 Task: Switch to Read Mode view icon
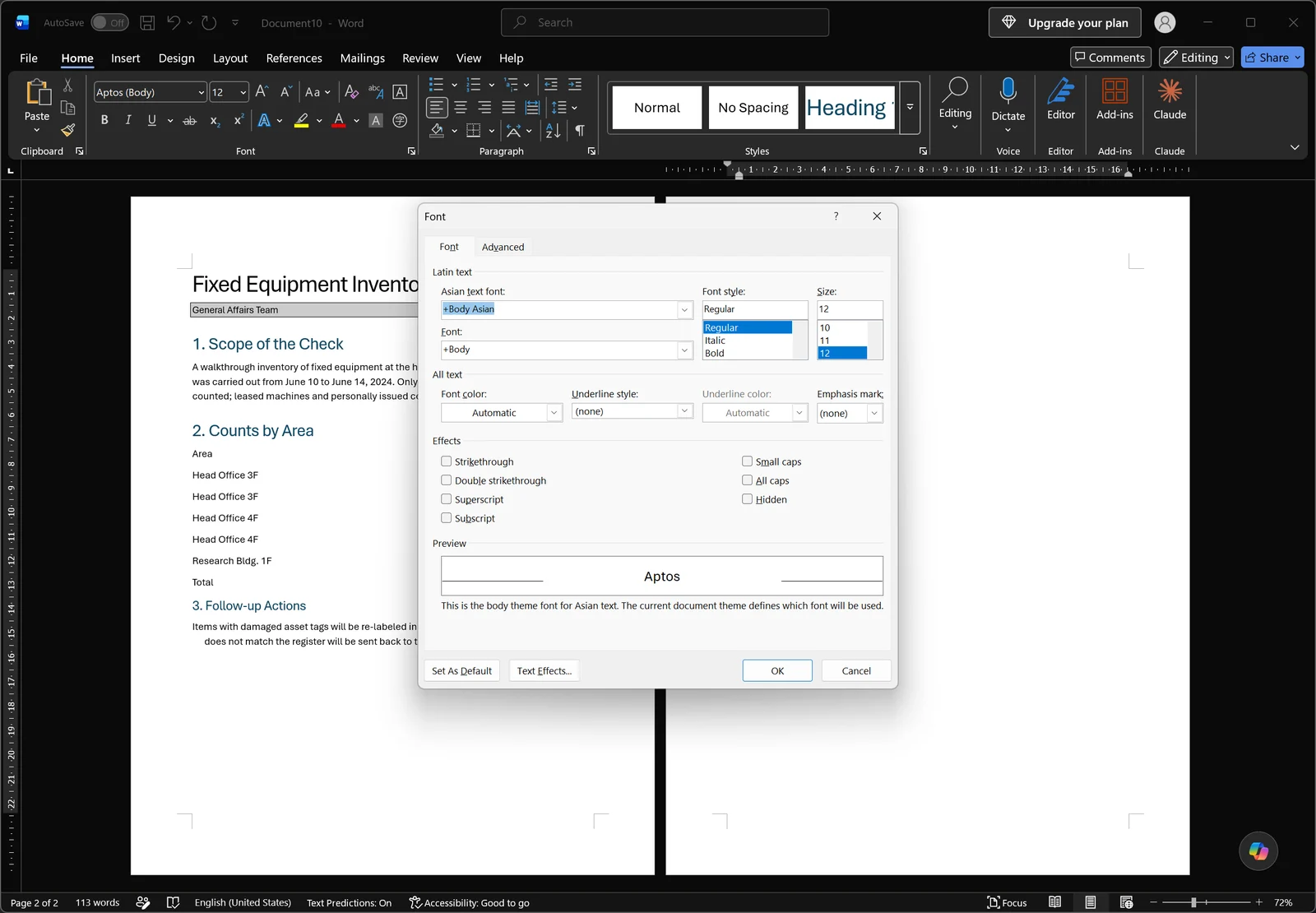[1055, 902]
